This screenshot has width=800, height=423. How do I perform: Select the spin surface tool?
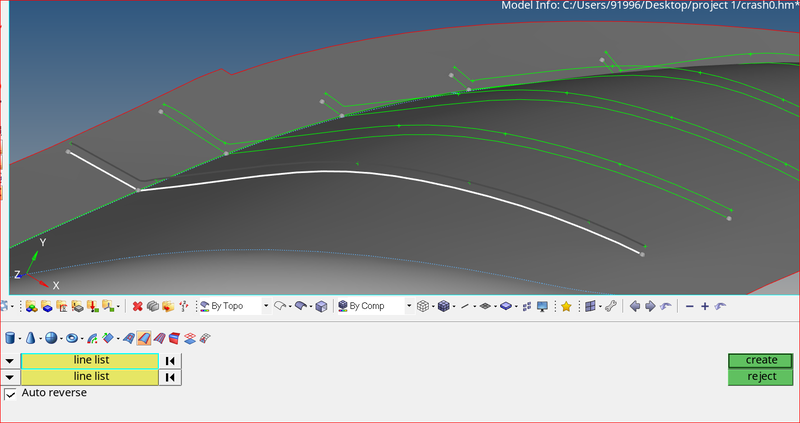pos(92,338)
